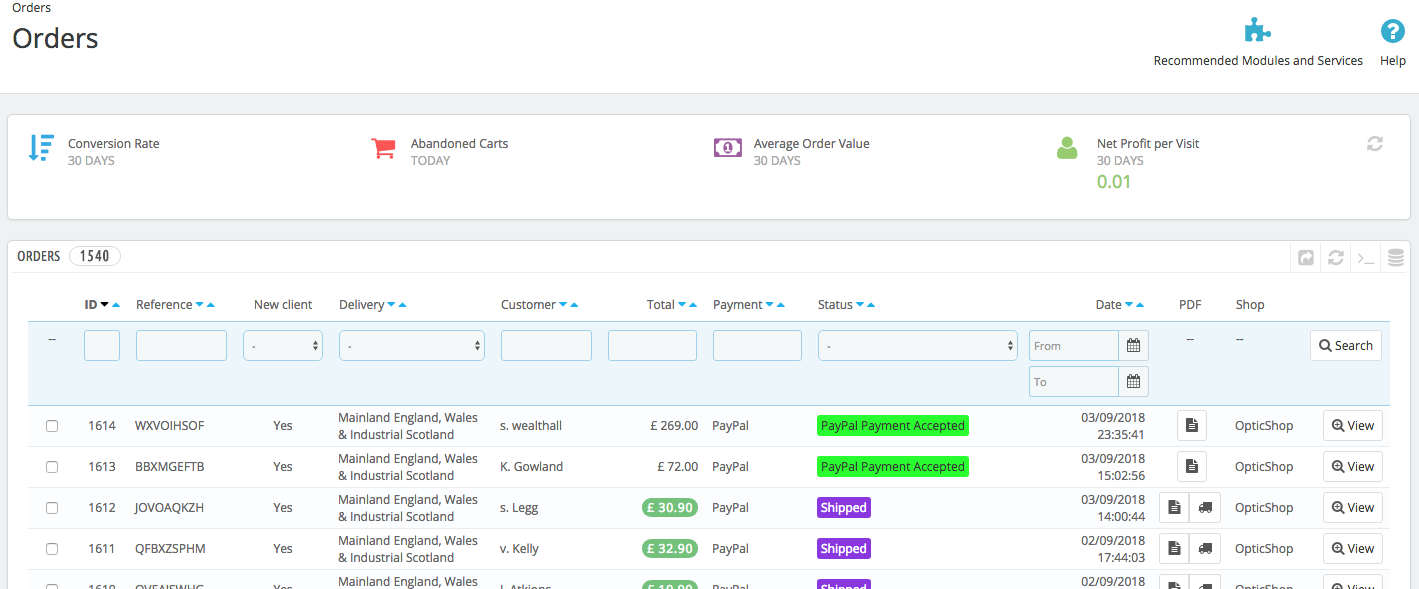Sort Reference column ascending
The height and width of the screenshot is (589, 1419).
click(210, 305)
